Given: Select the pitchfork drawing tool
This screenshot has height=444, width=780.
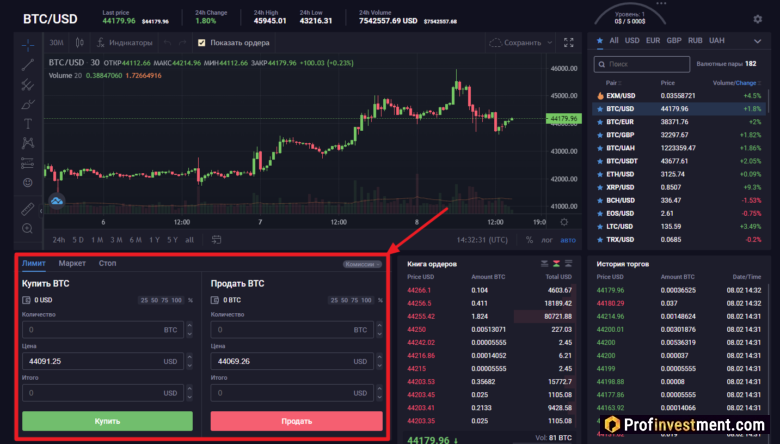Looking at the screenshot, I should pyautogui.click(x=28, y=85).
